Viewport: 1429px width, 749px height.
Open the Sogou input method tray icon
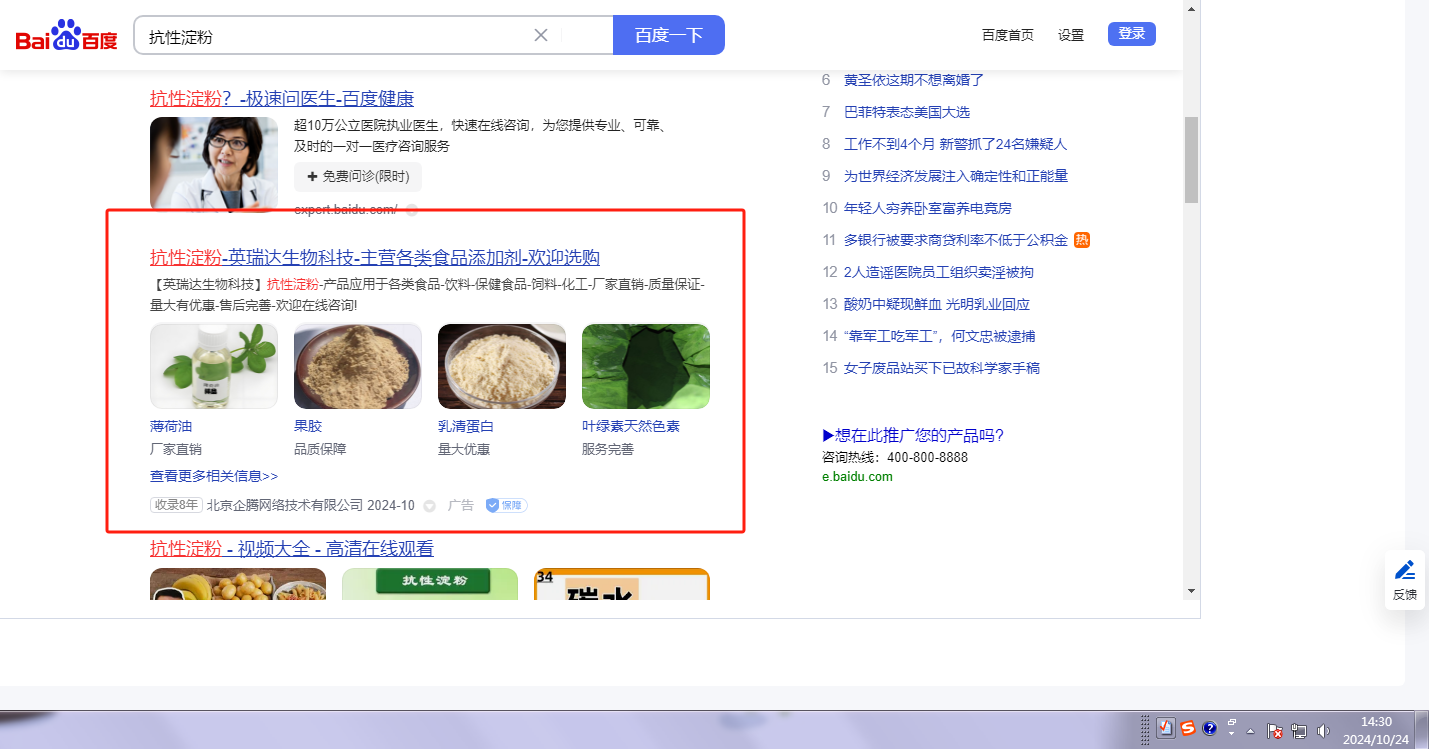coord(1188,728)
